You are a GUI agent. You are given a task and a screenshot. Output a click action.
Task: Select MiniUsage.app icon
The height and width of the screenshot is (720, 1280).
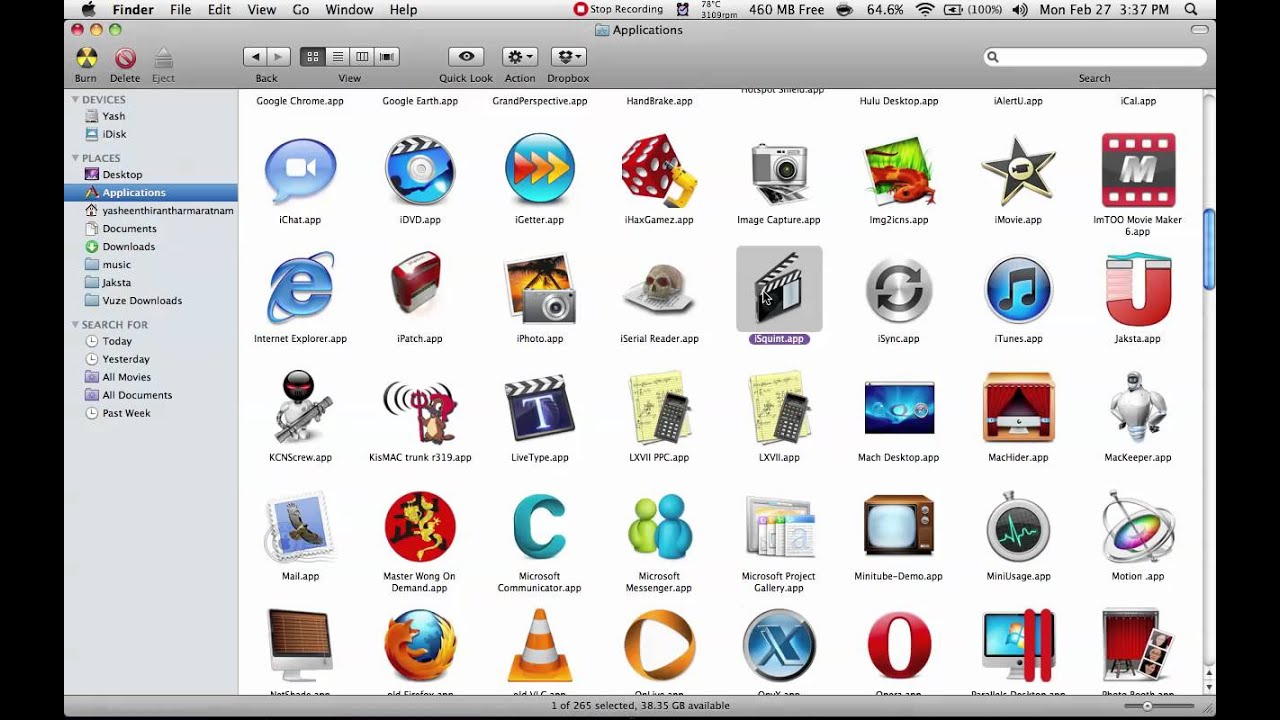(1018, 527)
